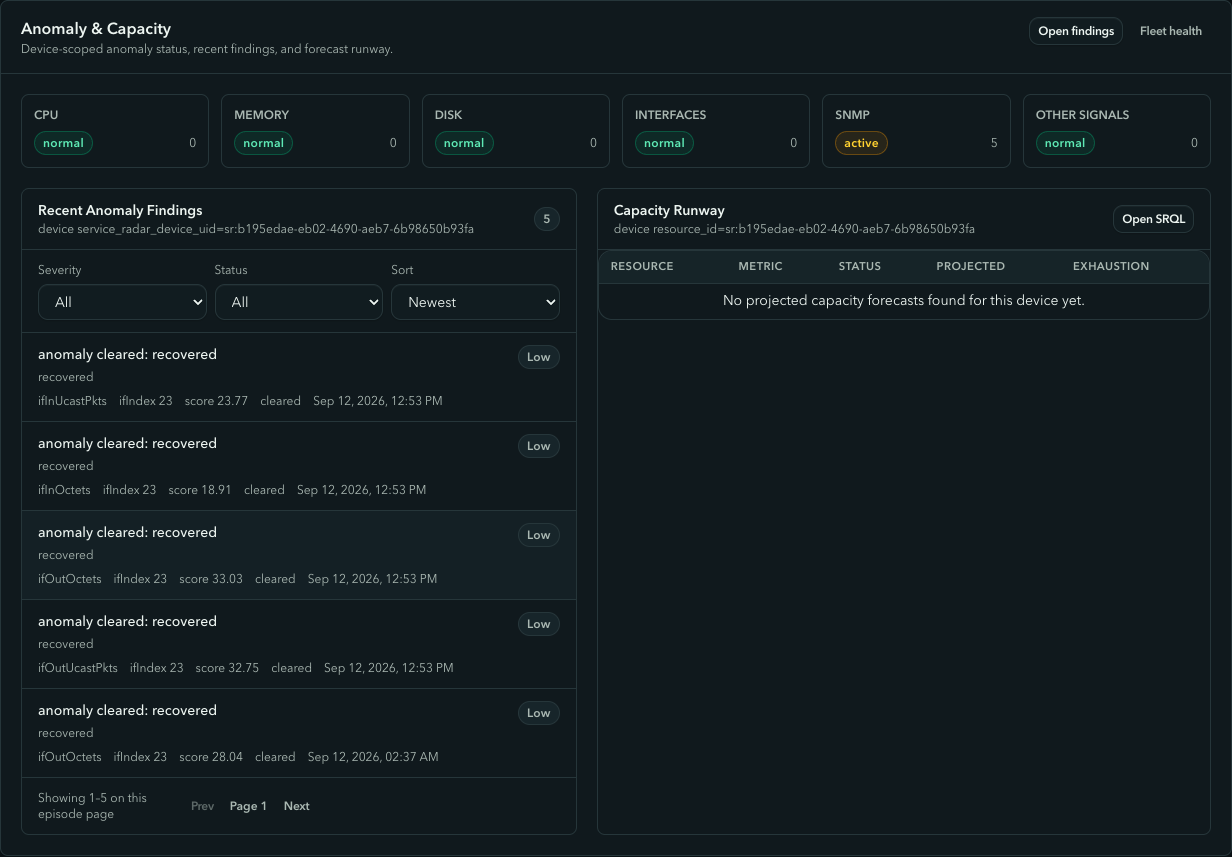Open the ifInOctets score 18.91 finding

299,466
